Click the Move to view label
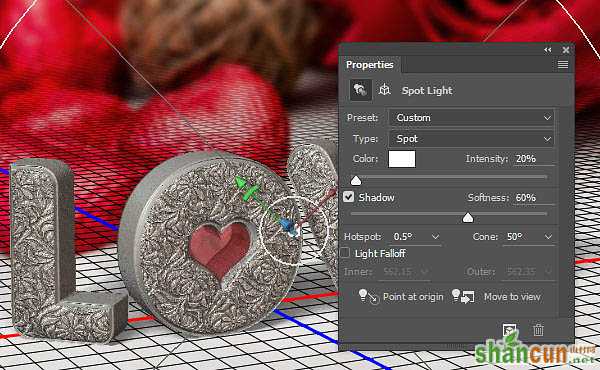Screen dimensions: 600x370 (x=512, y=297)
